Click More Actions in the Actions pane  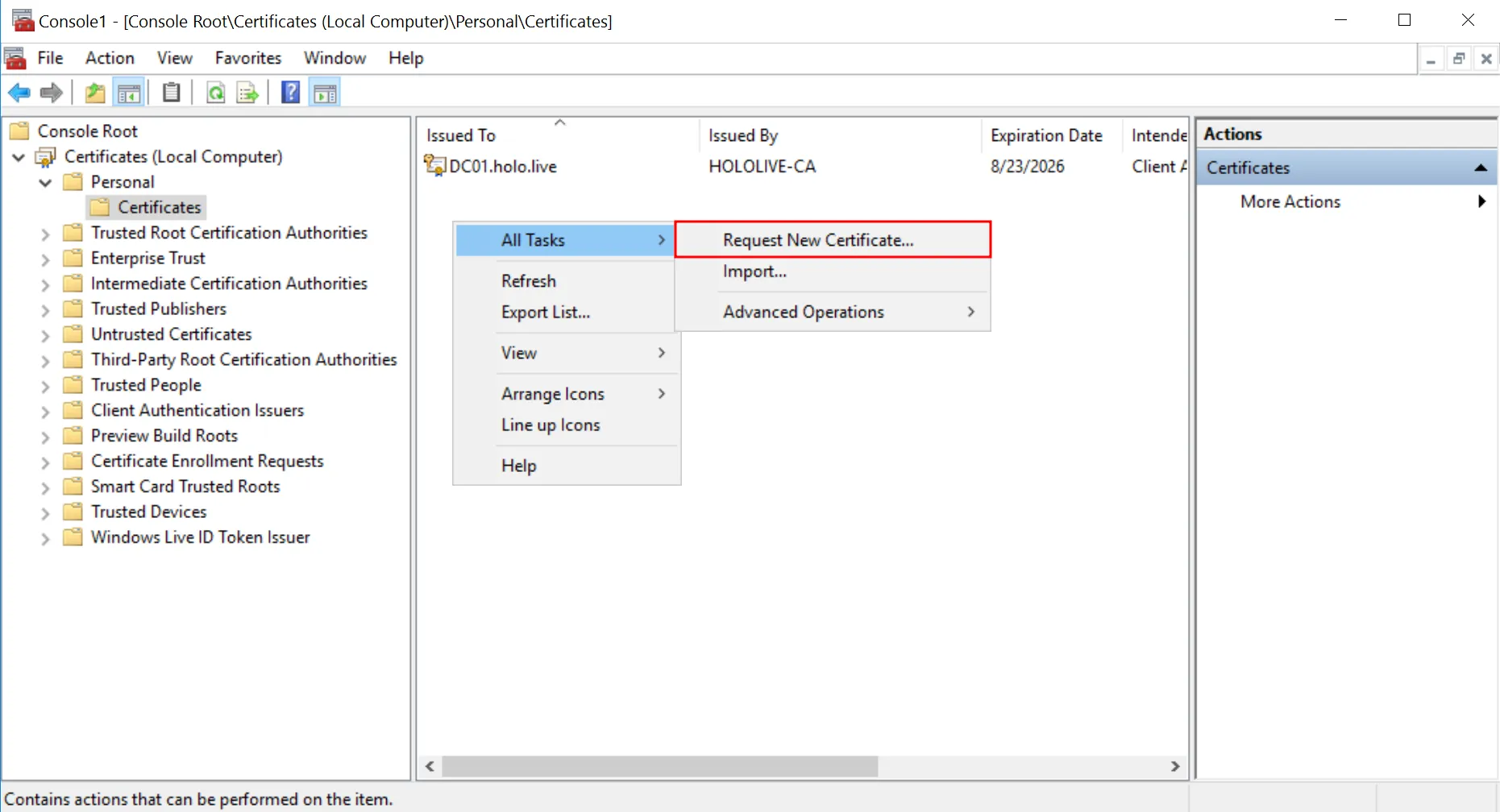click(x=1290, y=202)
